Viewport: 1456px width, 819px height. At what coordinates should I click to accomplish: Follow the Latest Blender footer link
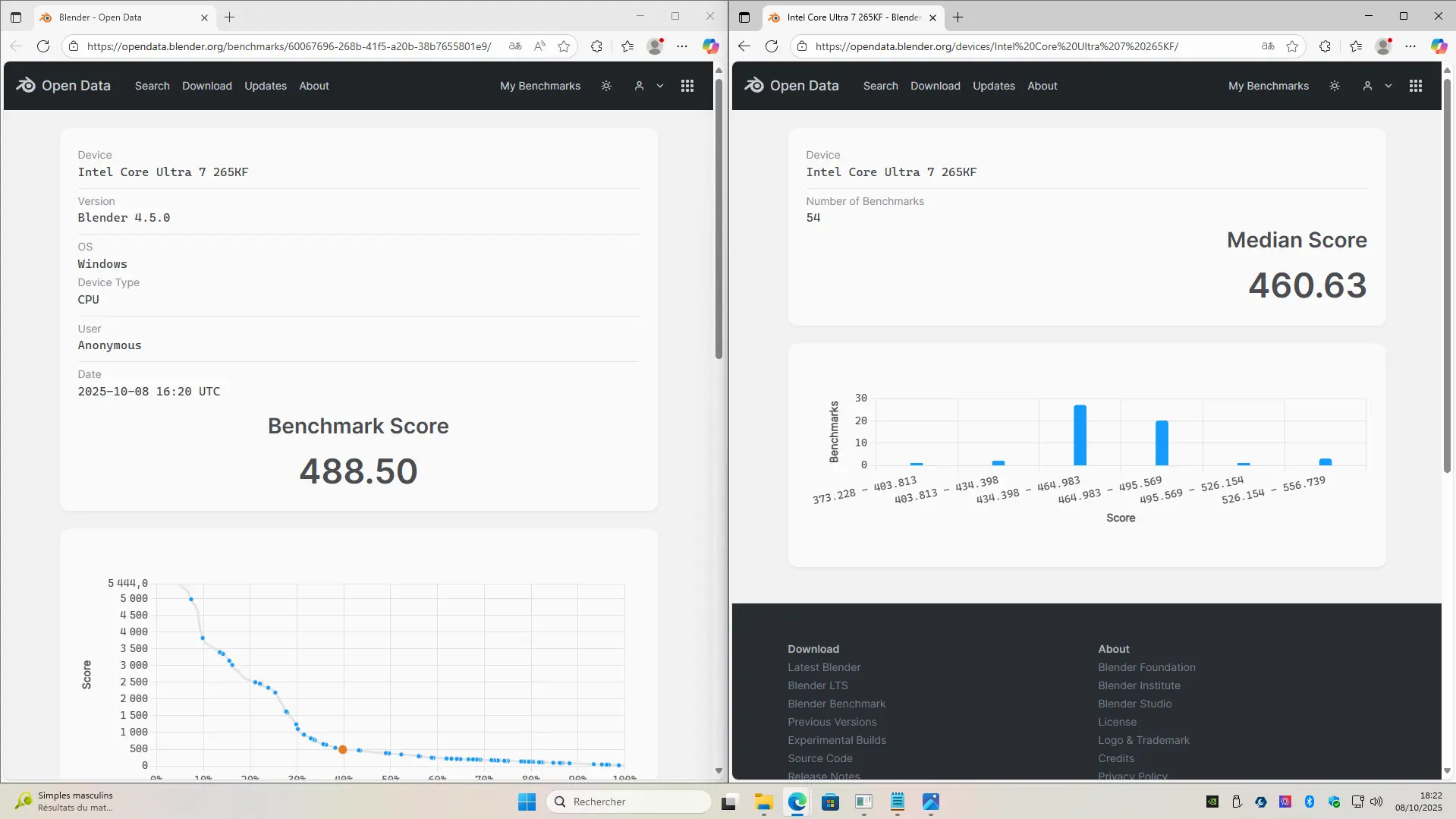coord(824,667)
